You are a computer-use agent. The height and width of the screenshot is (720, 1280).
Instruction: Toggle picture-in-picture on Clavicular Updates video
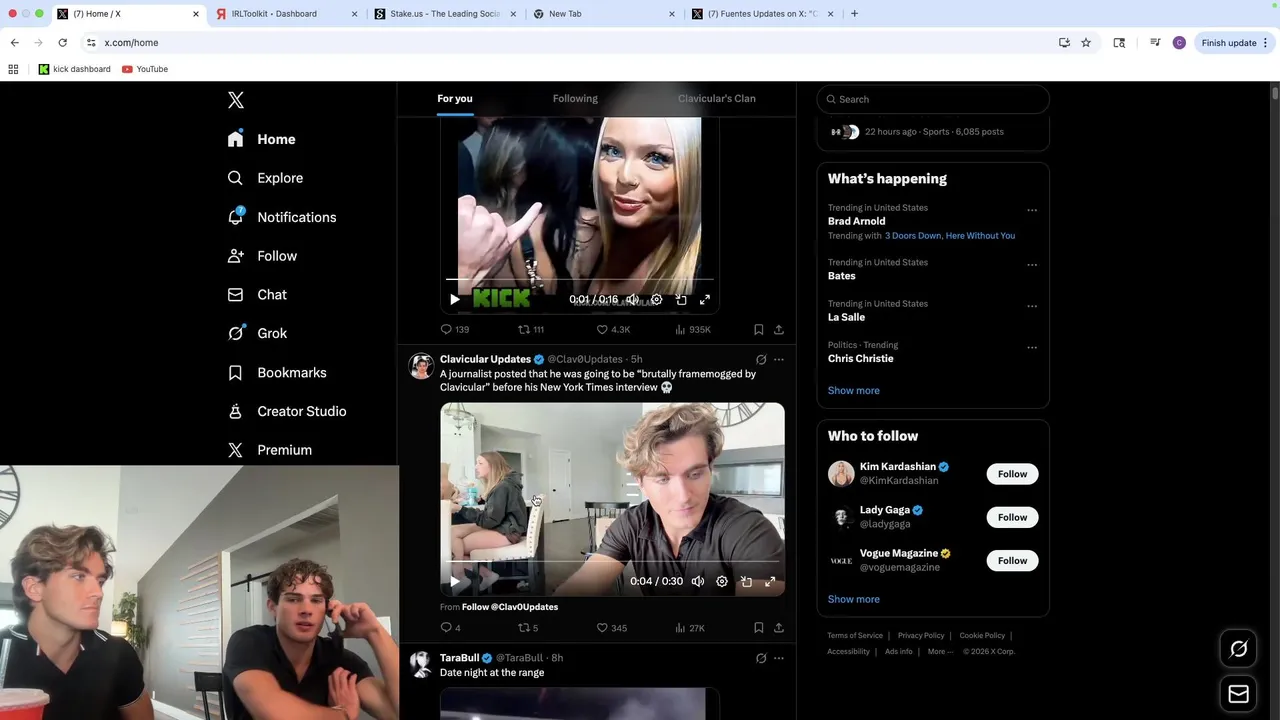(746, 581)
